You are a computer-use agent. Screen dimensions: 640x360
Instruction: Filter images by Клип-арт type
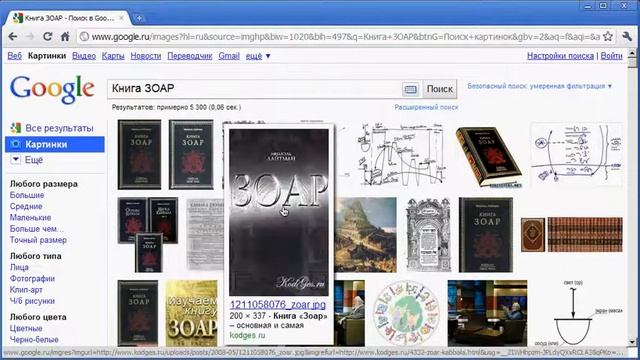pos(26,290)
